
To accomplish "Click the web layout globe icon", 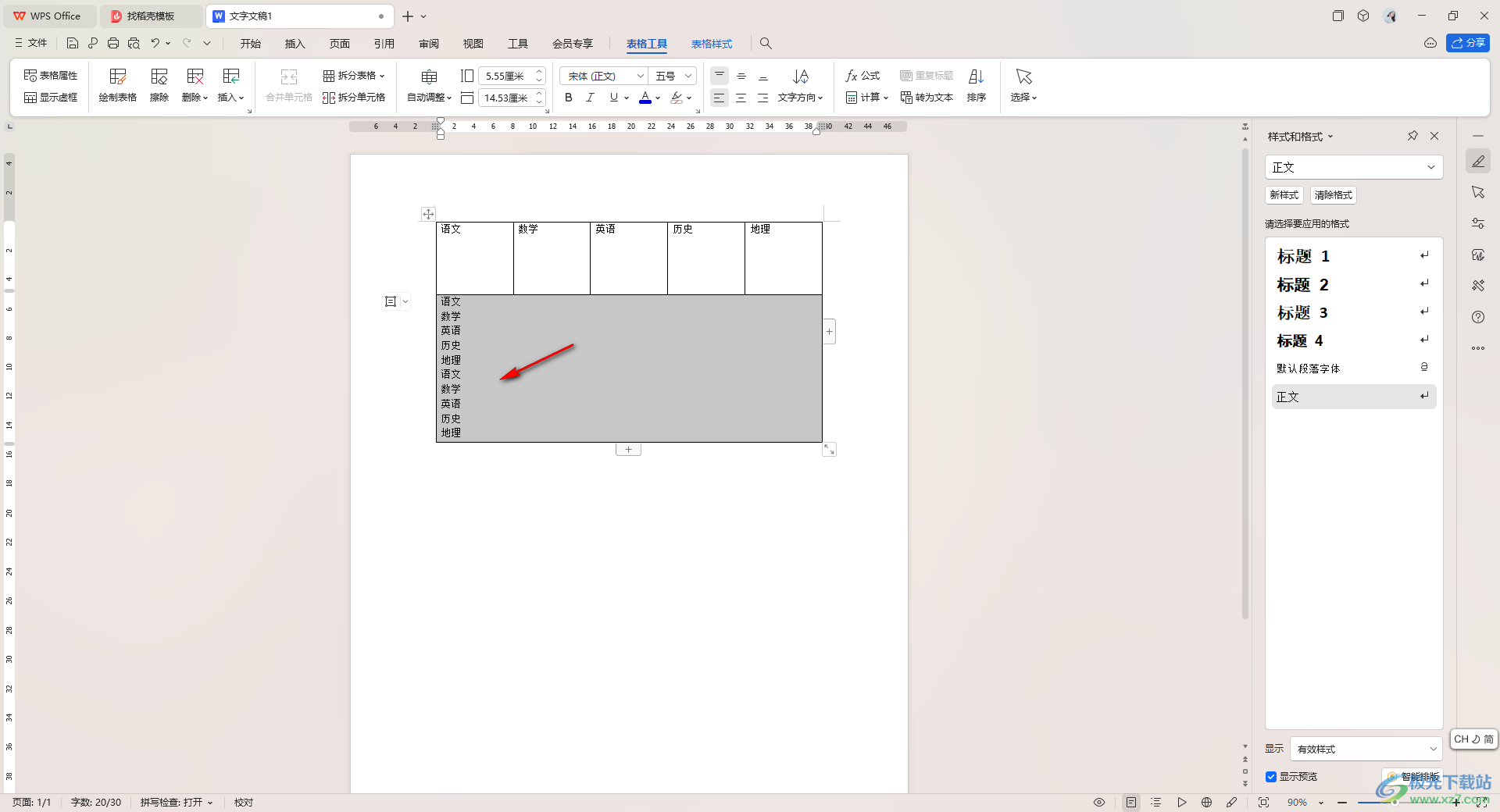I will 1207,803.
